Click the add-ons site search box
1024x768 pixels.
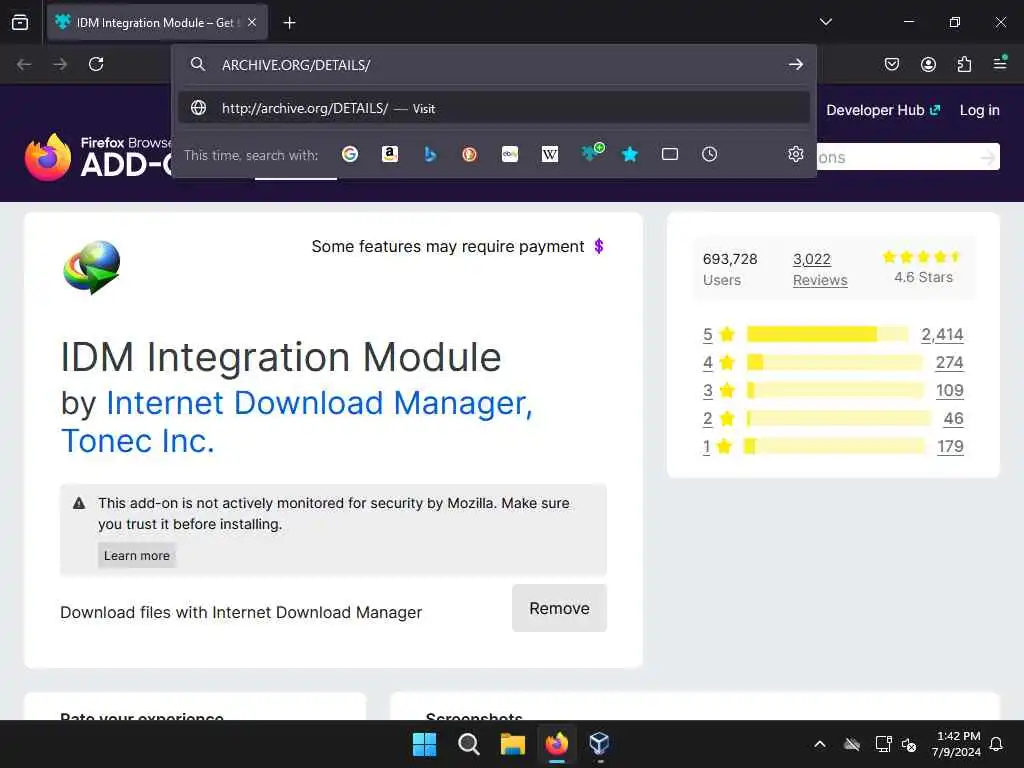tap(908, 157)
